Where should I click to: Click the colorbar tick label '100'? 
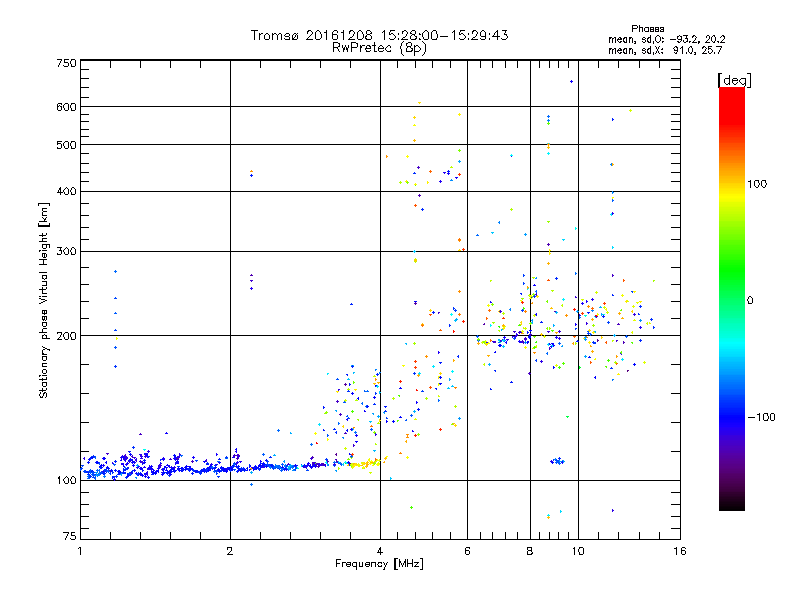pyautogui.click(x=757, y=184)
